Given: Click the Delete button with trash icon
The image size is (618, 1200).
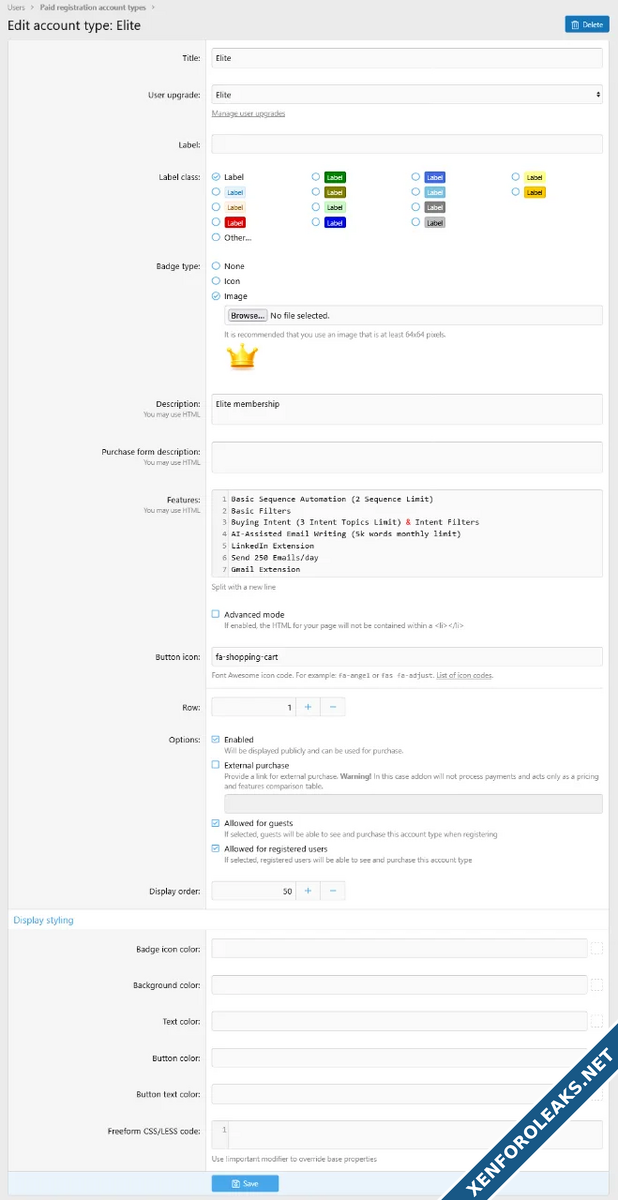Looking at the screenshot, I should click(x=586, y=24).
